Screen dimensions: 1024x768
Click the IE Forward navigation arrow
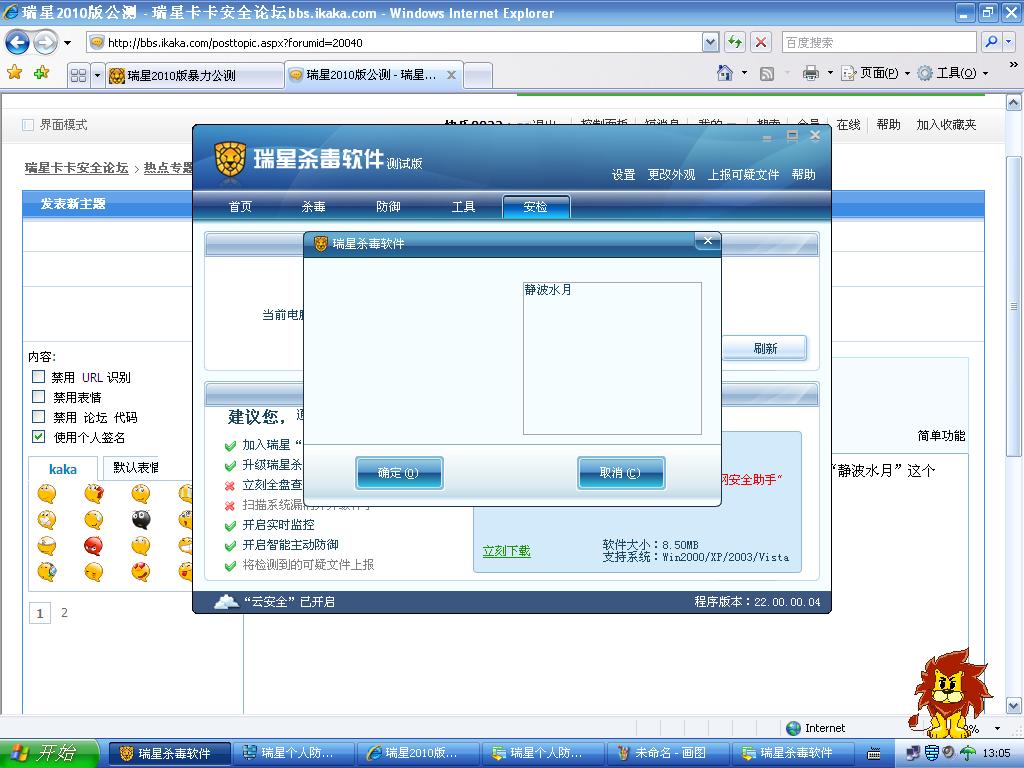[x=45, y=43]
